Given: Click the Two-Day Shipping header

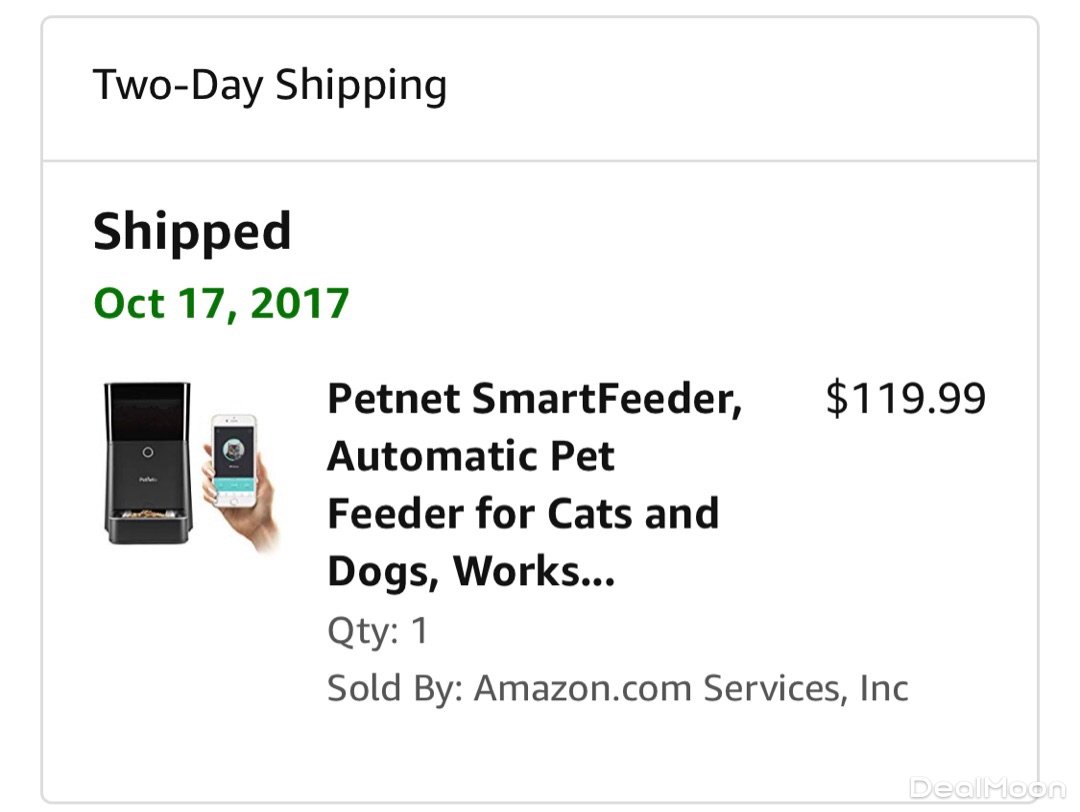Looking at the screenshot, I should (x=270, y=85).
